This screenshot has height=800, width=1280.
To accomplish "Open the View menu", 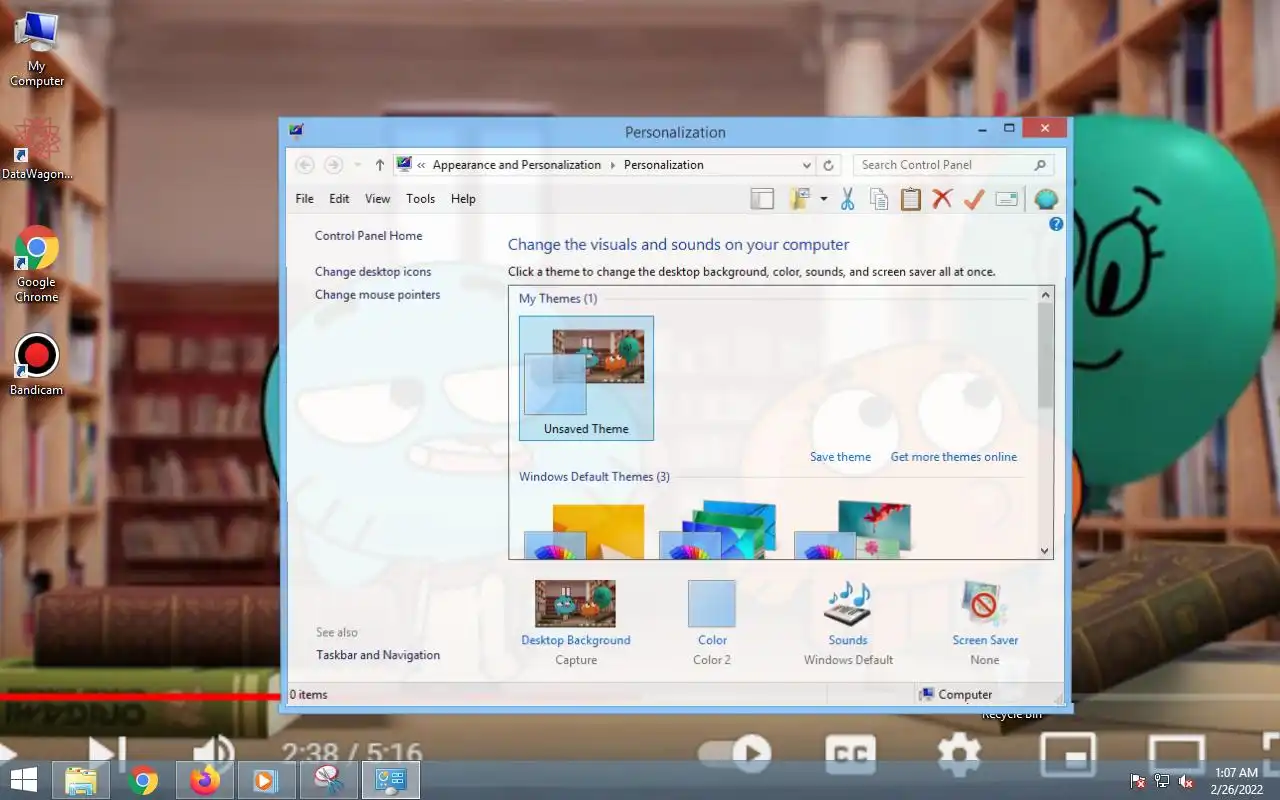I will [x=377, y=199].
